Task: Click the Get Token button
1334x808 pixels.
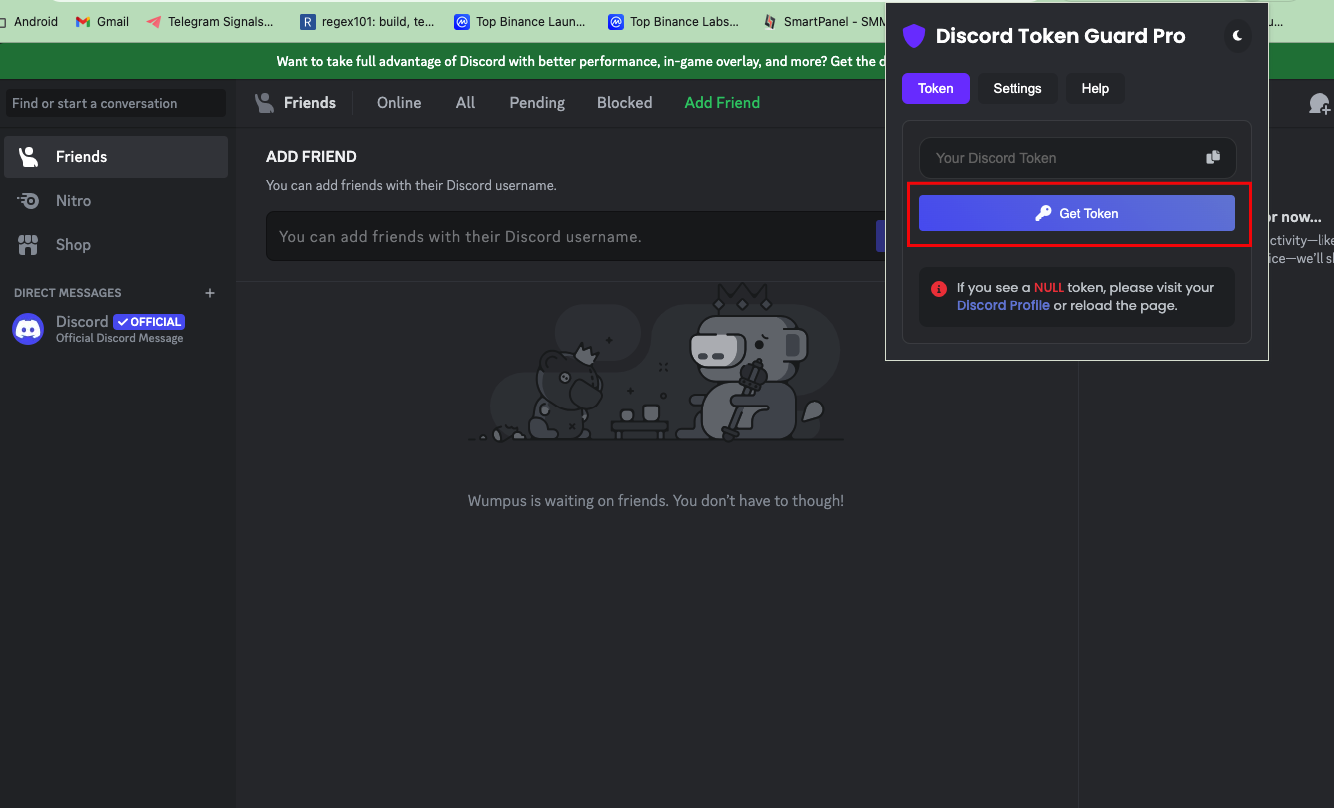Action: (1077, 213)
